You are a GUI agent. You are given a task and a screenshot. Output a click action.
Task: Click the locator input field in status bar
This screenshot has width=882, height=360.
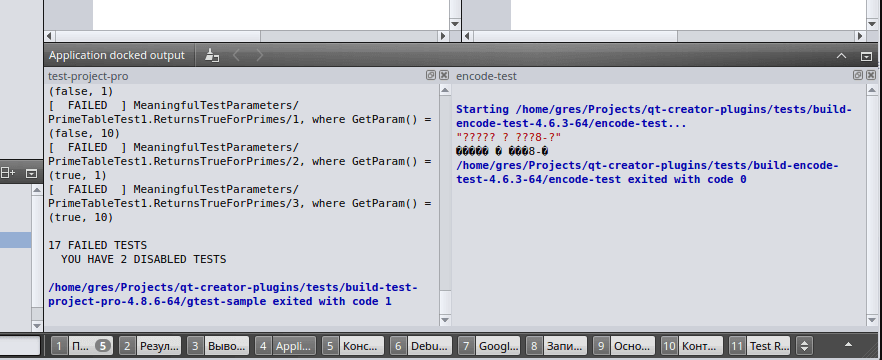[20, 345]
